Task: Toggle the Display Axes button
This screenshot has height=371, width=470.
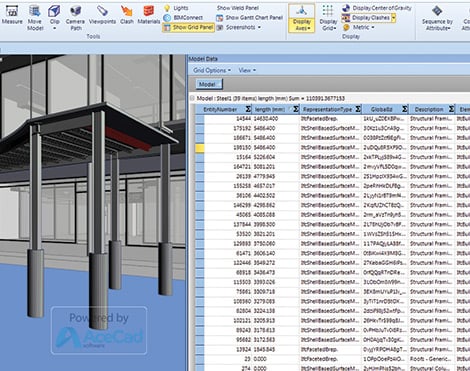Action: 302,18
